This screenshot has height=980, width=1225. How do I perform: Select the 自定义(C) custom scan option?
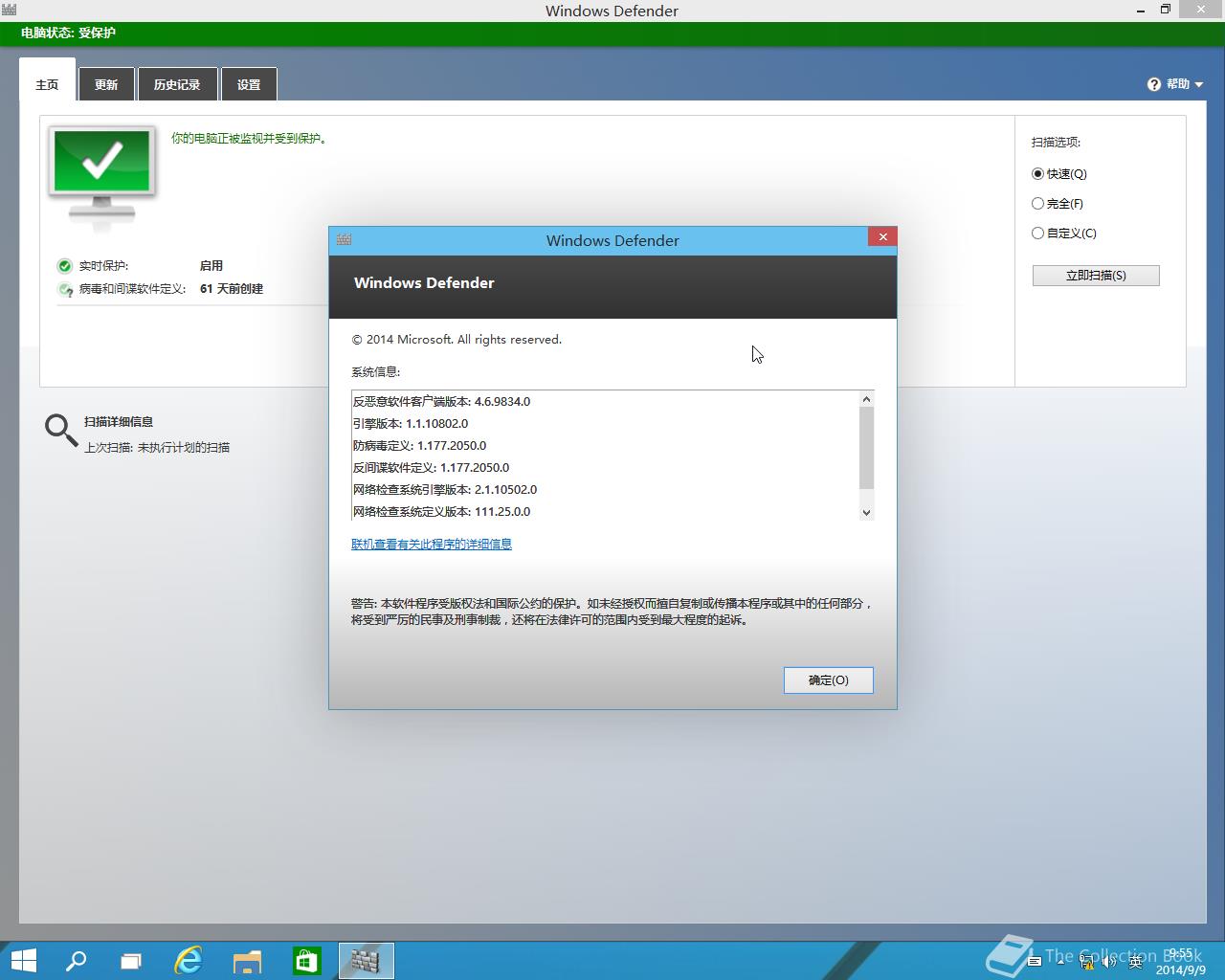click(1064, 234)
